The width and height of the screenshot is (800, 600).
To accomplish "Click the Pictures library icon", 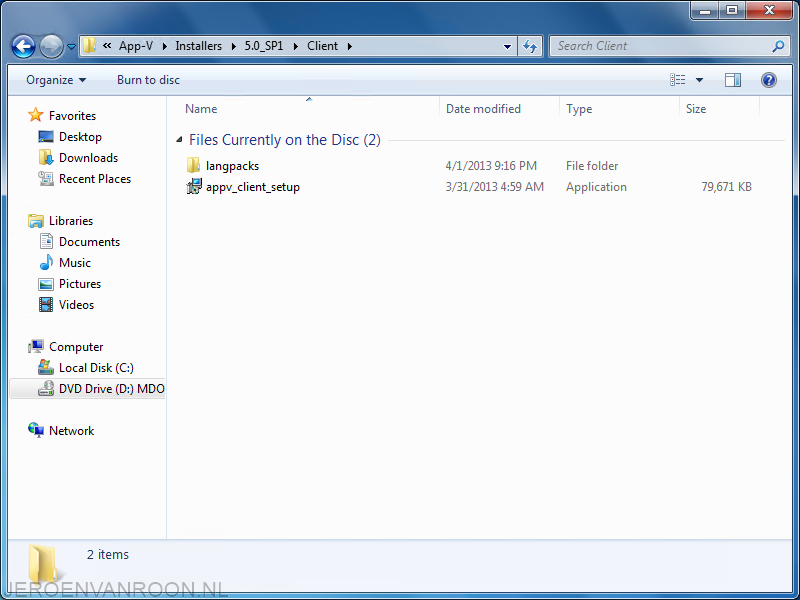I will click(x=46, y=284).
